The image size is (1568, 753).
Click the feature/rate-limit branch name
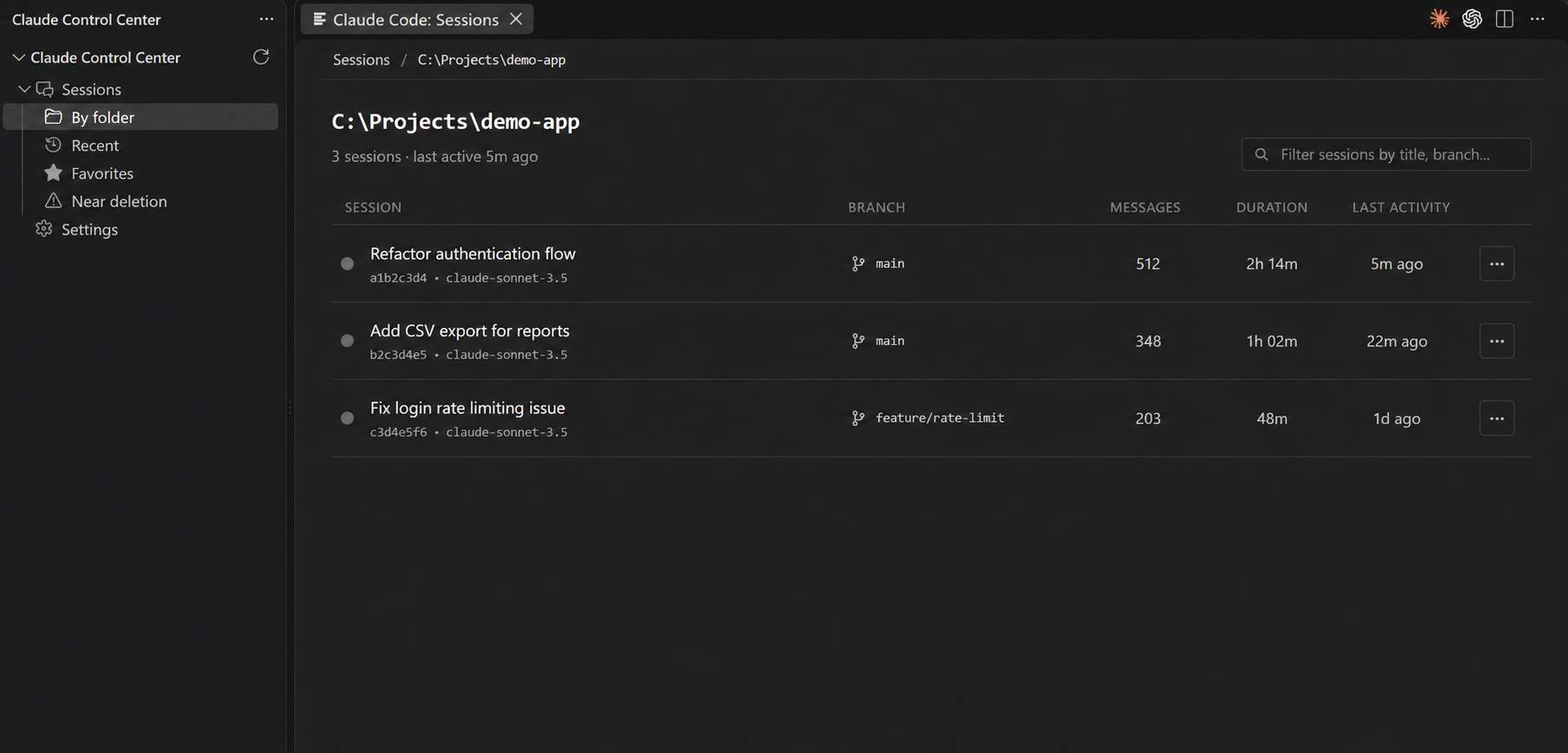[x=940, y=418]
